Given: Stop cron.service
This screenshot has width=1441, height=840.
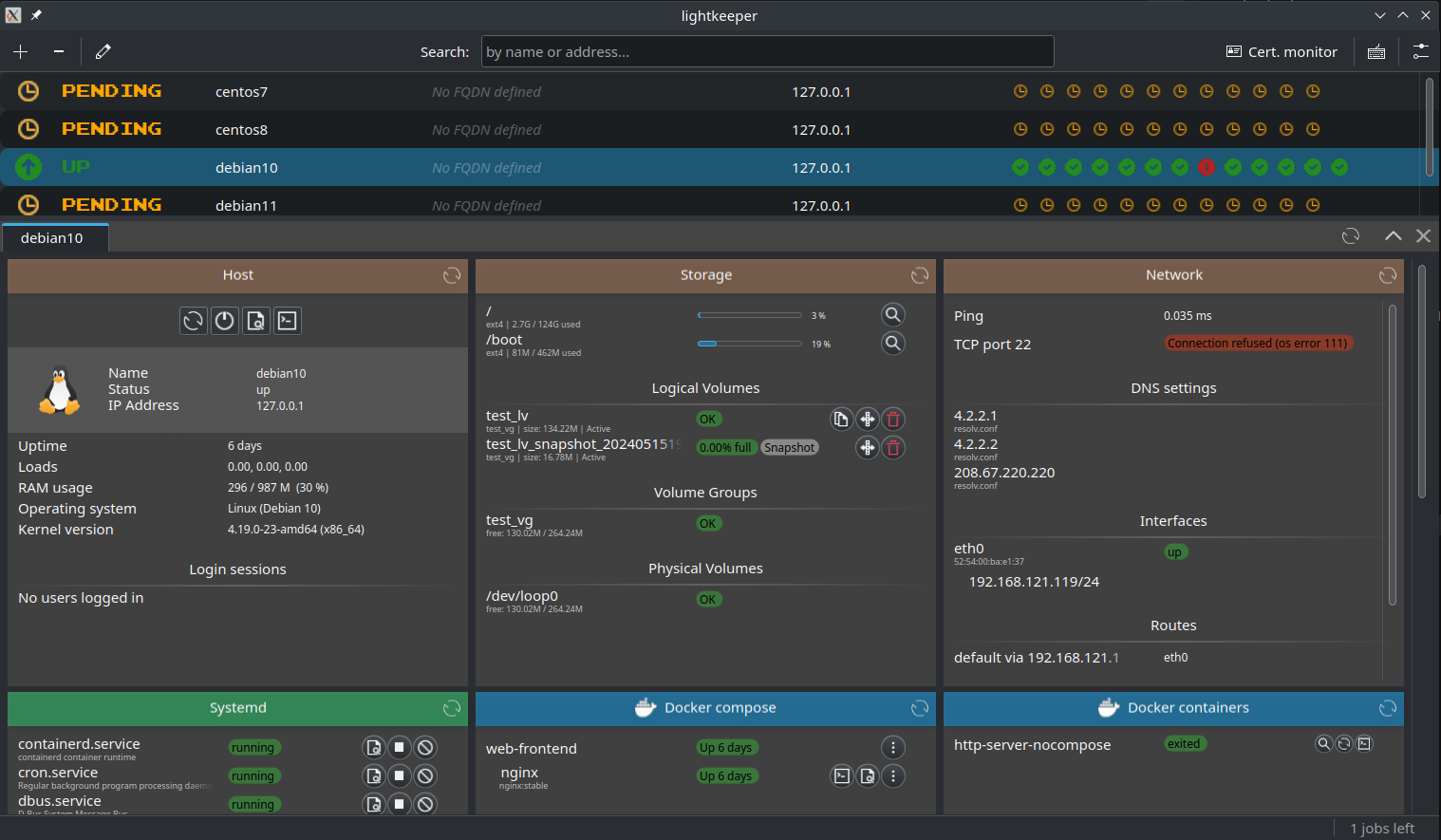Looking at the screenshot, I should (x=400, y=775).
